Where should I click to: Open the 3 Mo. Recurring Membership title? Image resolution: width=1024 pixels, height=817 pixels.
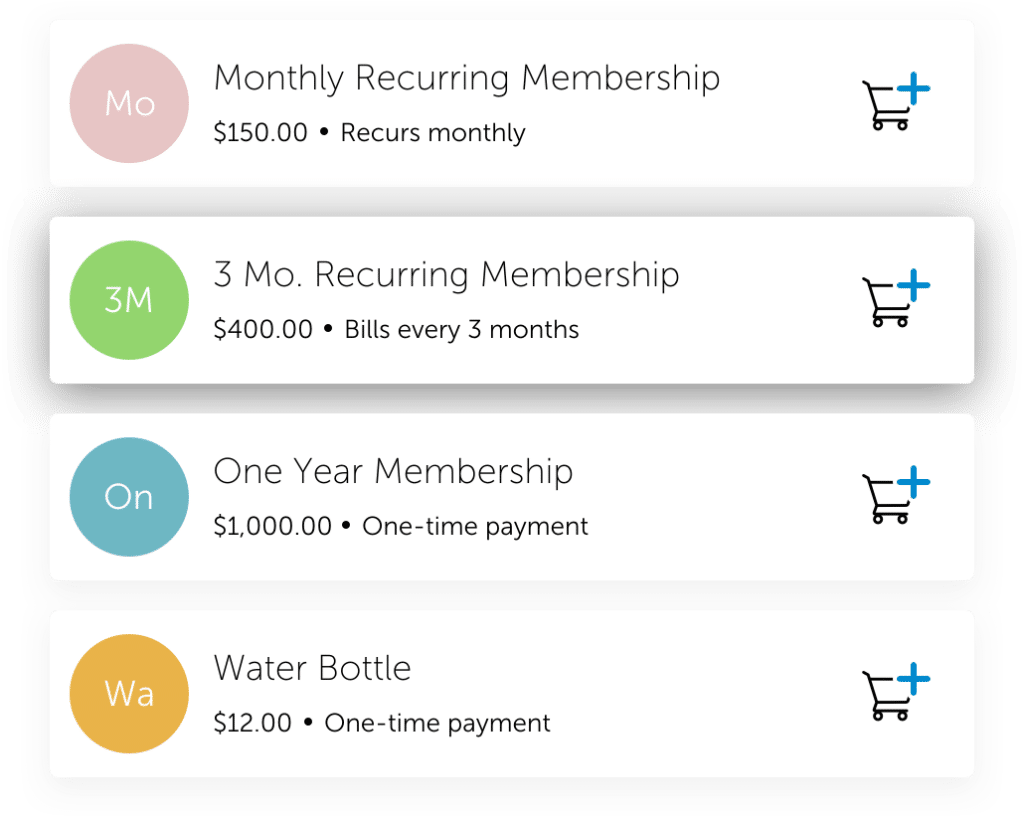(x=446, y=275)
